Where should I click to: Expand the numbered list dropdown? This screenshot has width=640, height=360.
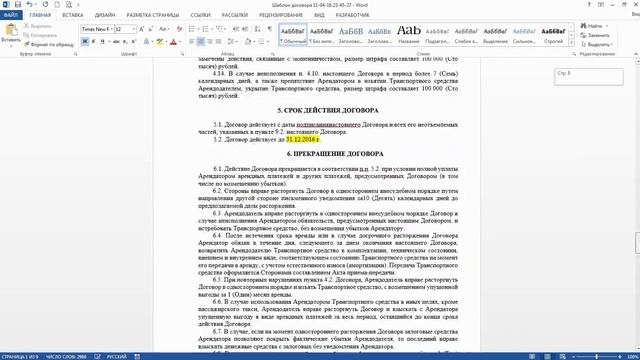point(211,29)
